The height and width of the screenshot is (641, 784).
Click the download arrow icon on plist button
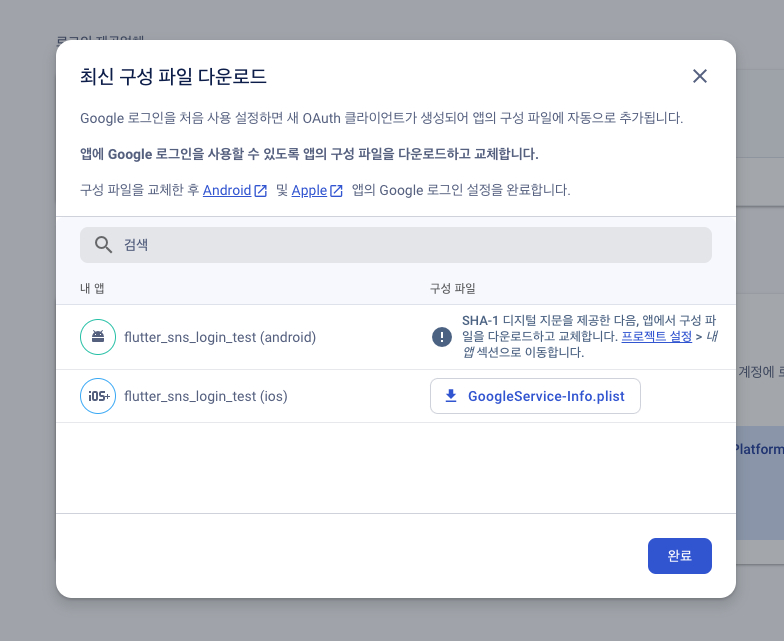click(x=451, y=396)
